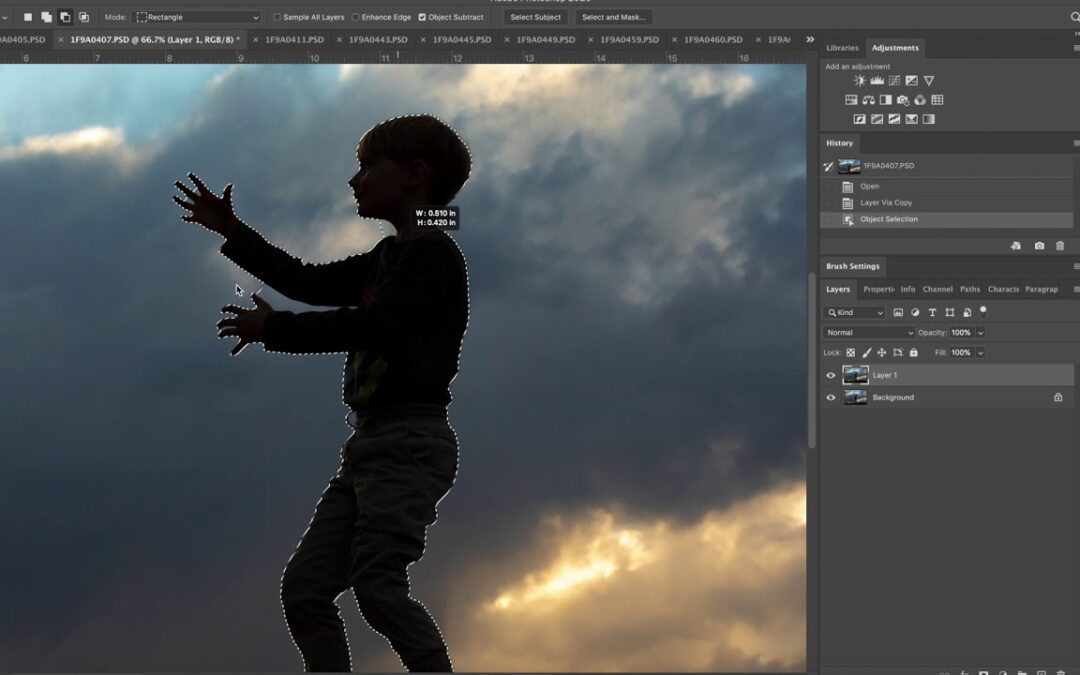Image resolution: width=1080 pixels, height=675 pixels.
Task: Add a Vibrance adjustment
Action: point(928,81)
